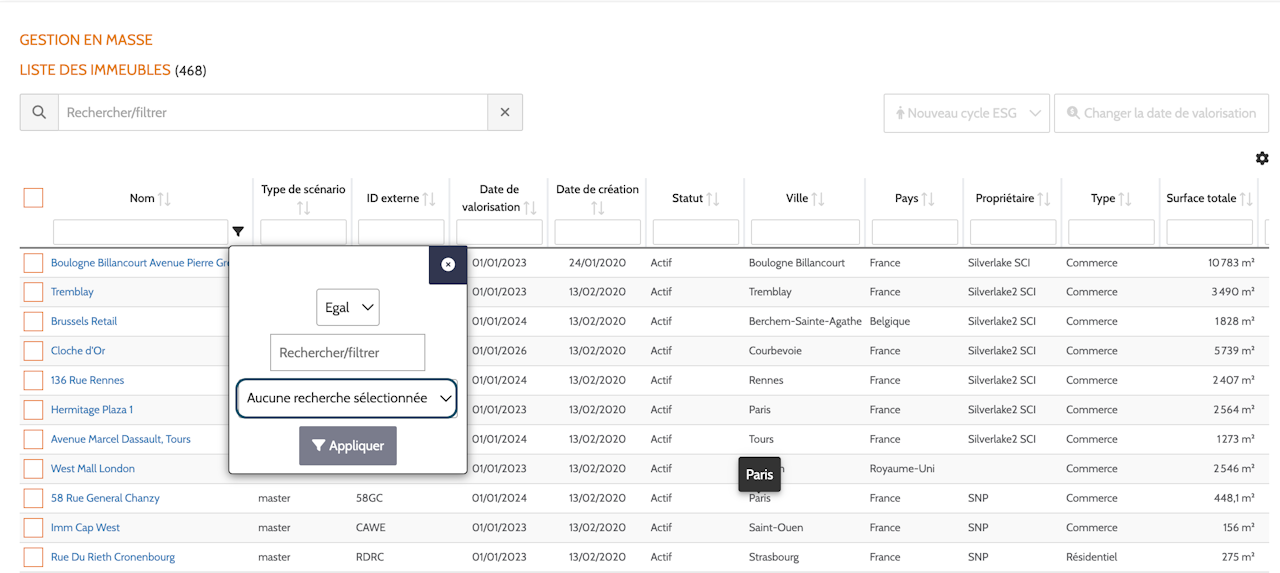Sort by Surface totale arrows
Image resolution: width=1280 pixels, height=573 pixels.
tap(1246, 199)
